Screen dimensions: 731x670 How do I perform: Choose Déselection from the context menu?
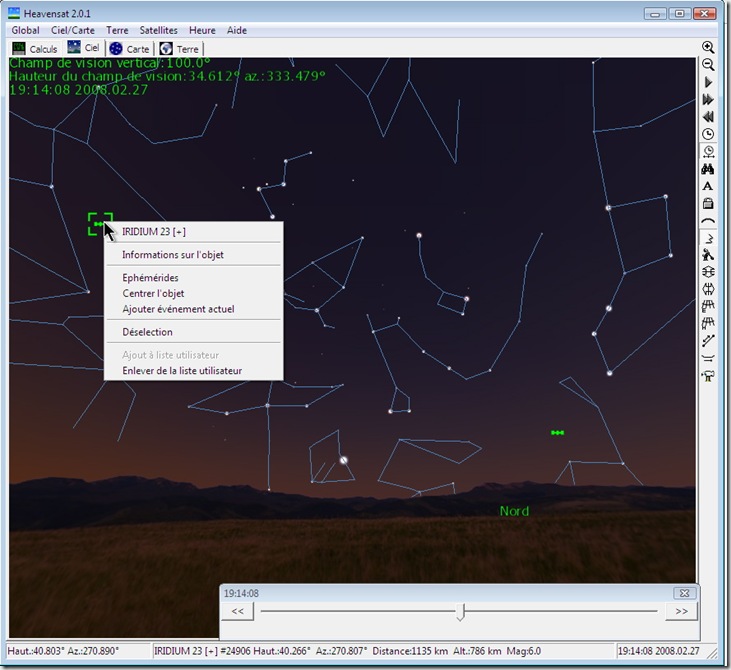coord(193,332)
